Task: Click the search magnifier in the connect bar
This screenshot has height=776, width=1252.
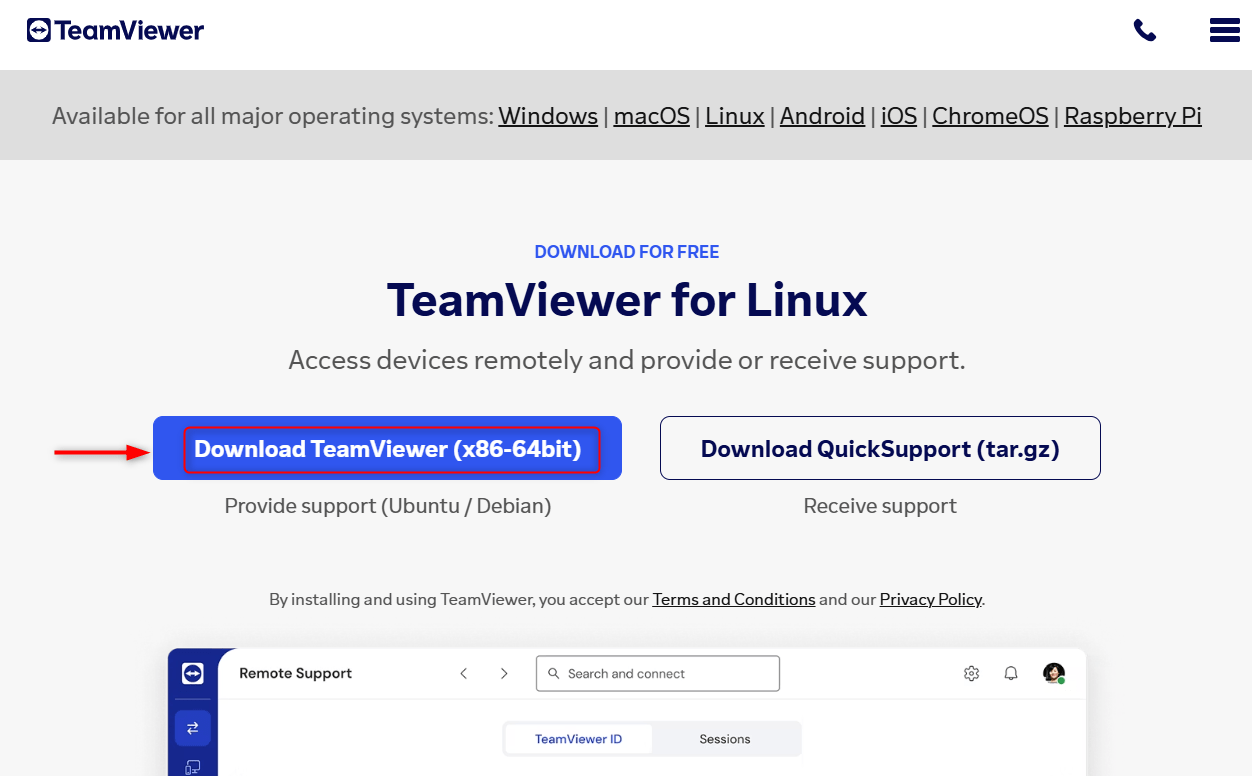Action: coord(553,673)
